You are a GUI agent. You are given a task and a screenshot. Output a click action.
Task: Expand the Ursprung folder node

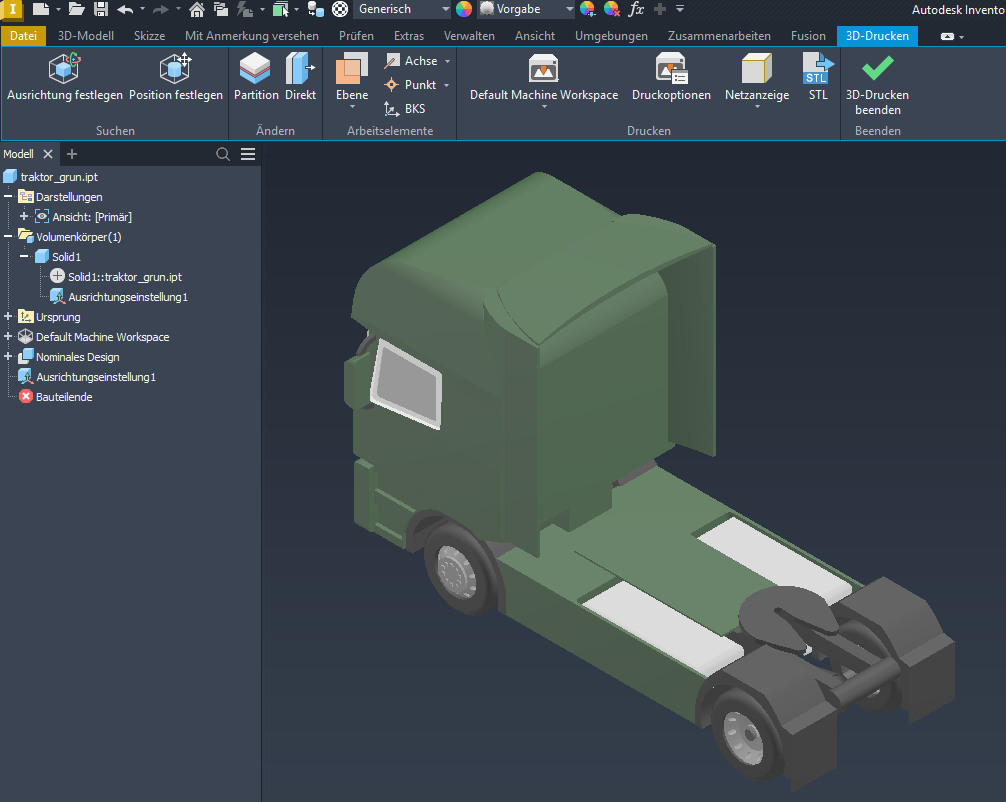(x=9, y=317)
